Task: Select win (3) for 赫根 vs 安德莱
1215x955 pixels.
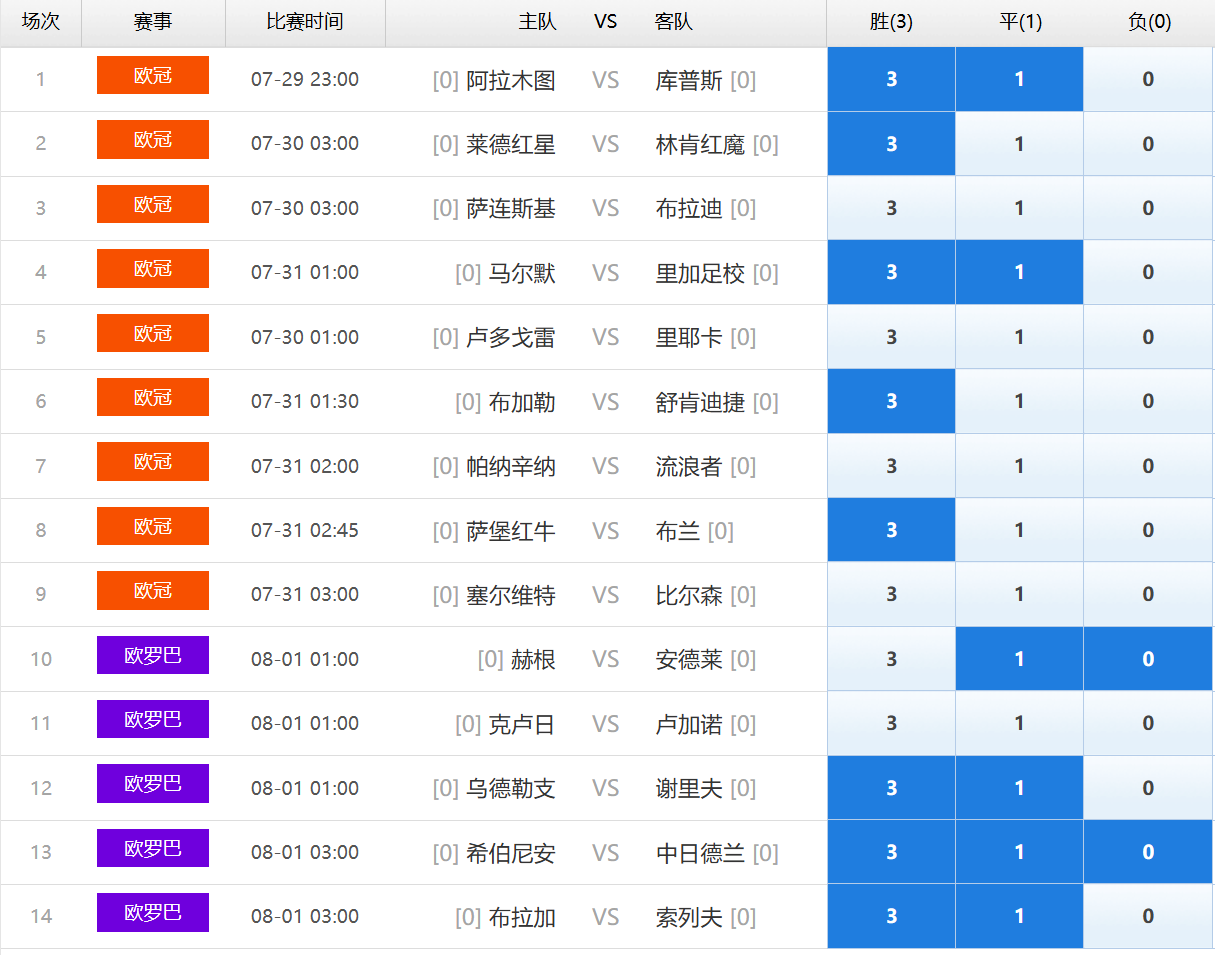Action: pyautogui.click(x=891, y=659)
